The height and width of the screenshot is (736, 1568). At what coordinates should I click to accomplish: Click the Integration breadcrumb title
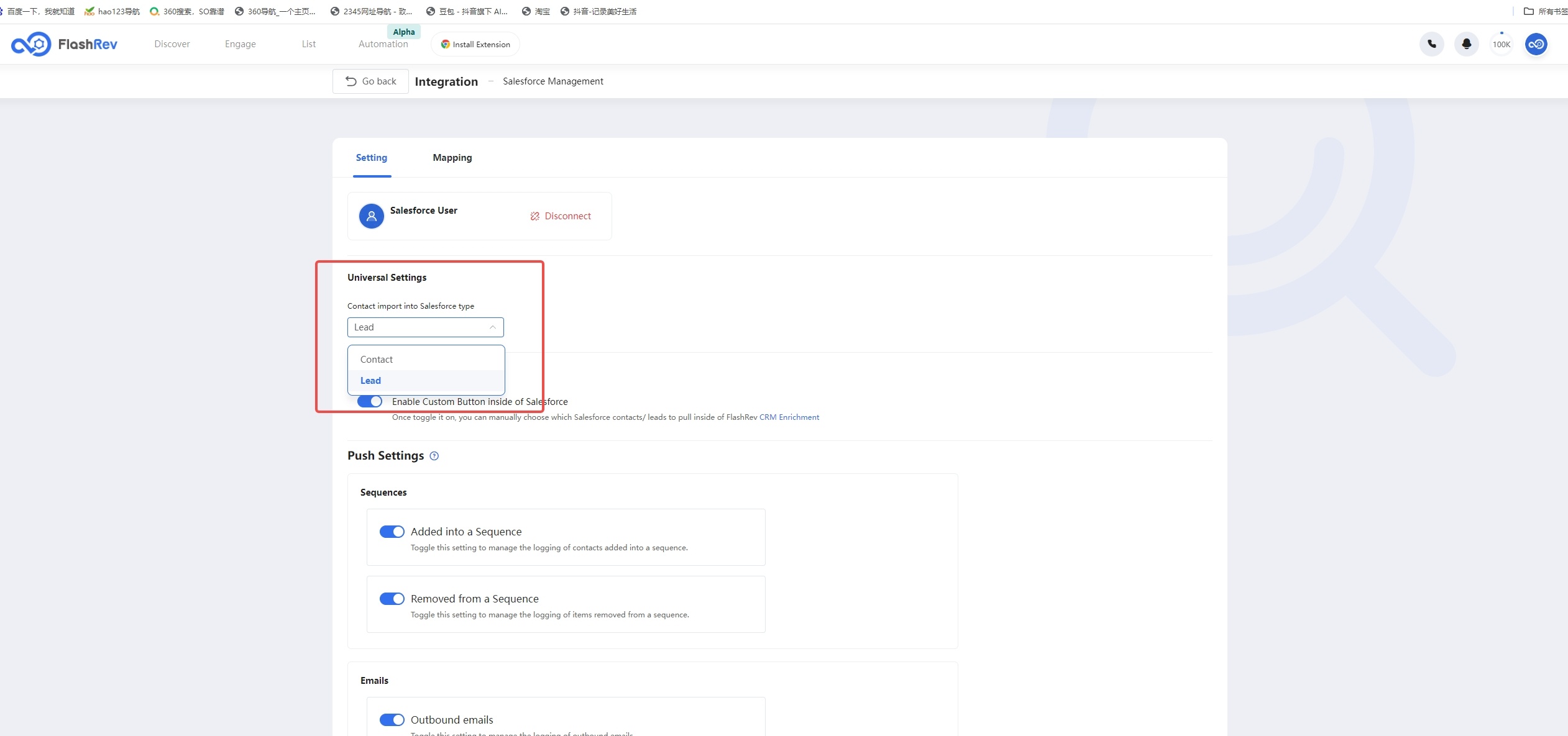point(446,81)
